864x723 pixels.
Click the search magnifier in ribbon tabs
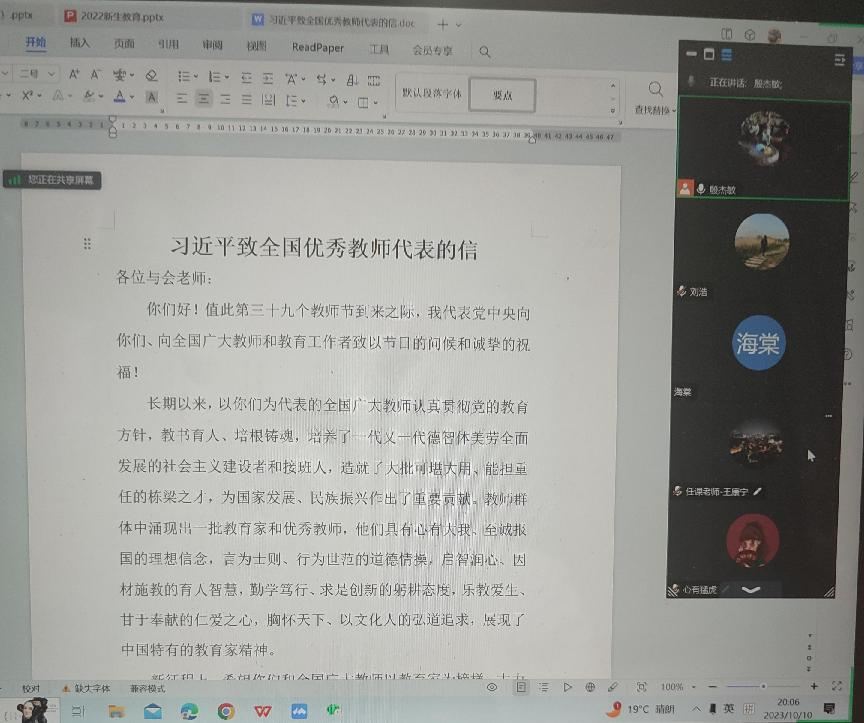pos(485,51)
